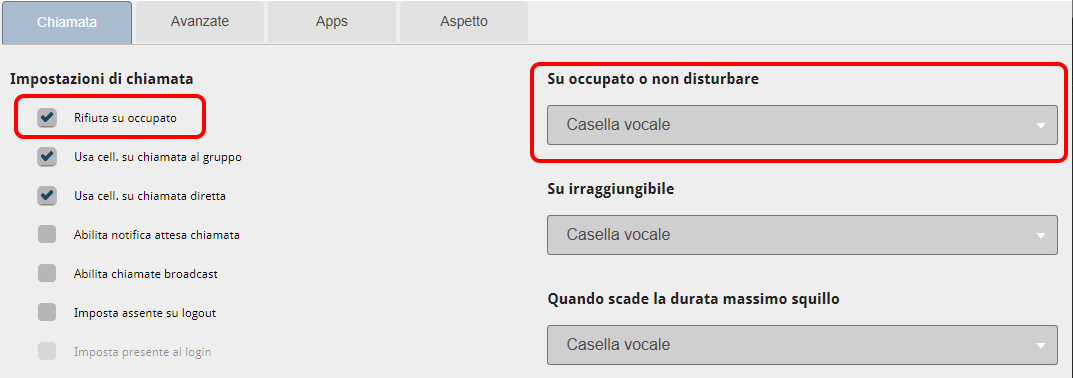Toggle Usa cell. su chiamata al gruppo

47,157
